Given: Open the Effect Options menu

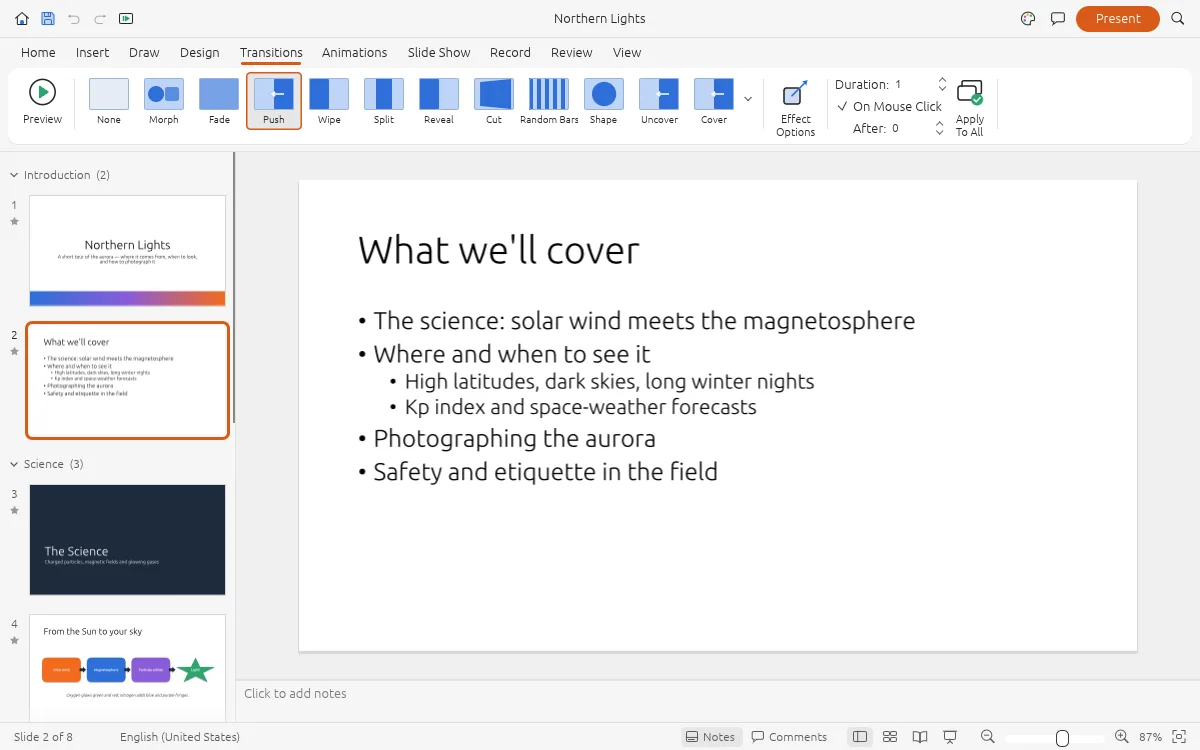Looking at the screenshot, I should (796, 108).
